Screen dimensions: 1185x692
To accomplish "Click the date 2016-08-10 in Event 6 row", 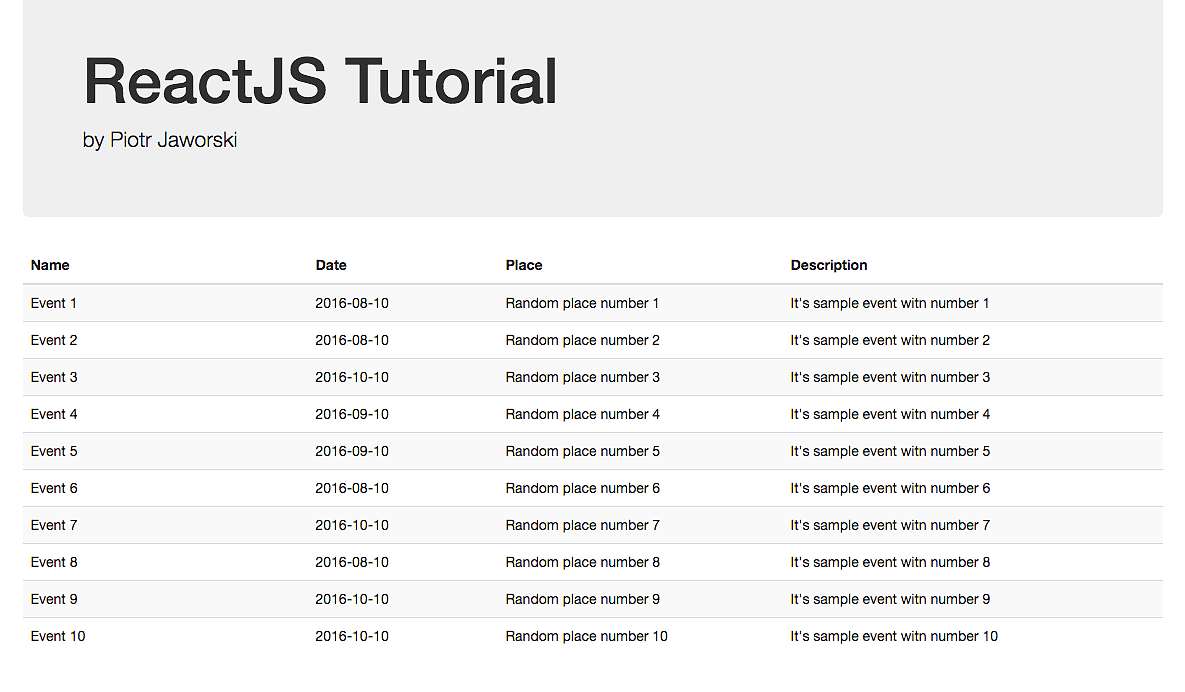I will pos(352,488).
